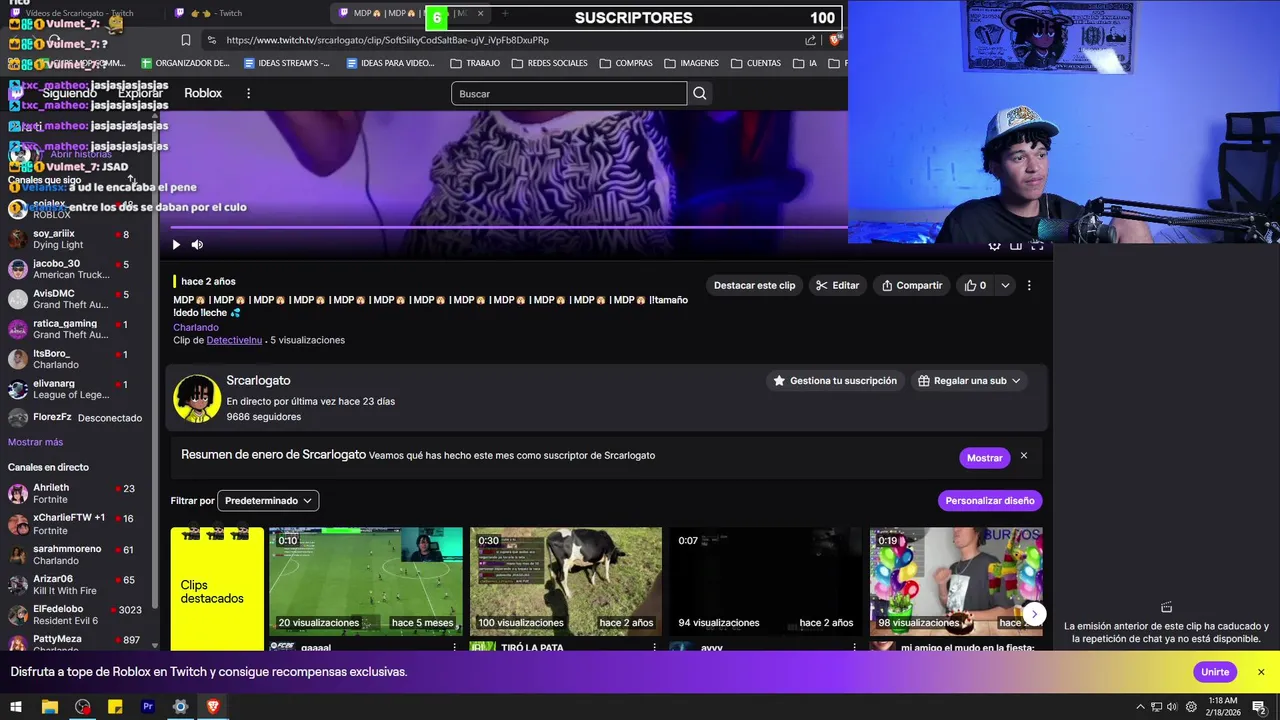
Task: Open the three-dot menu beside Roblox
Action: (x=248, y=93)
